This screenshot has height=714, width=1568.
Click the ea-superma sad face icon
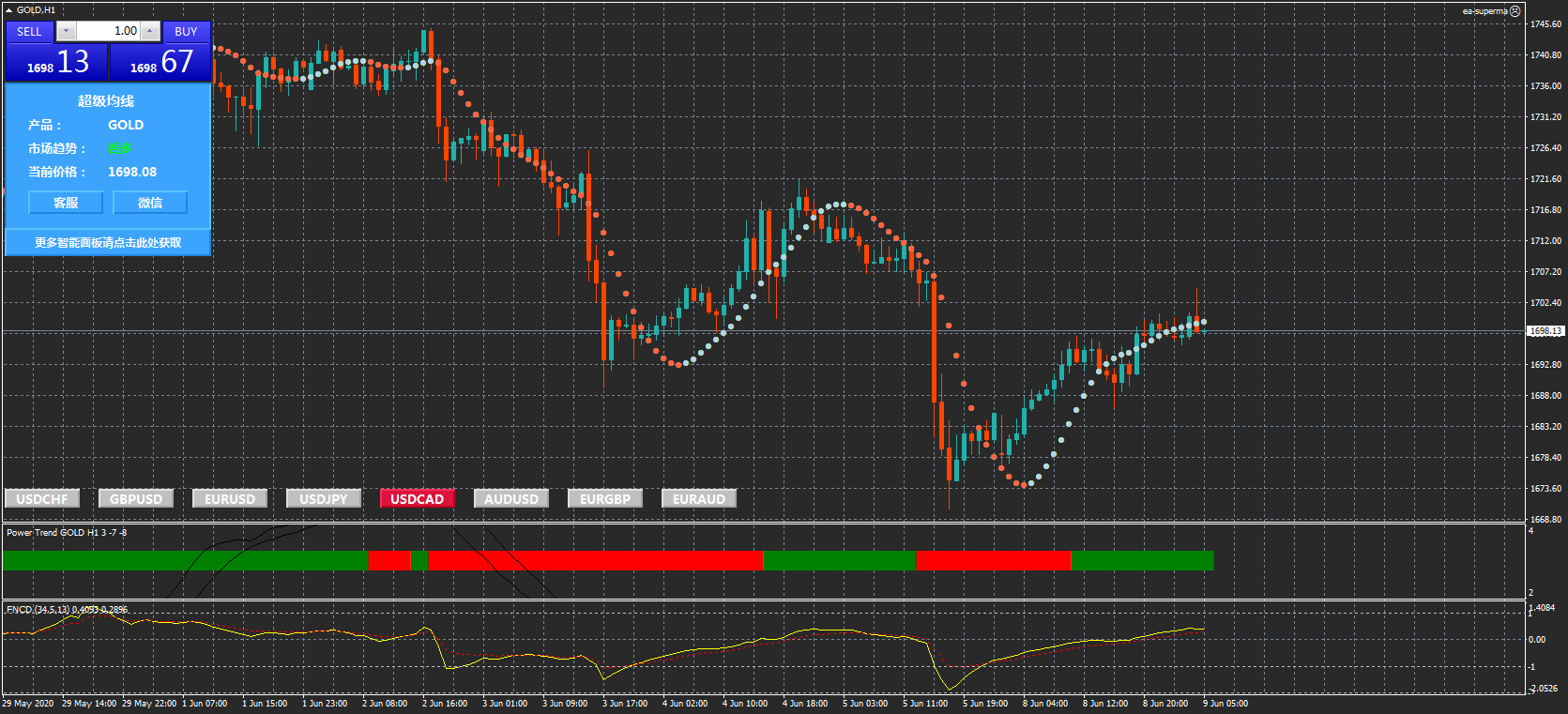(1515, 11)
